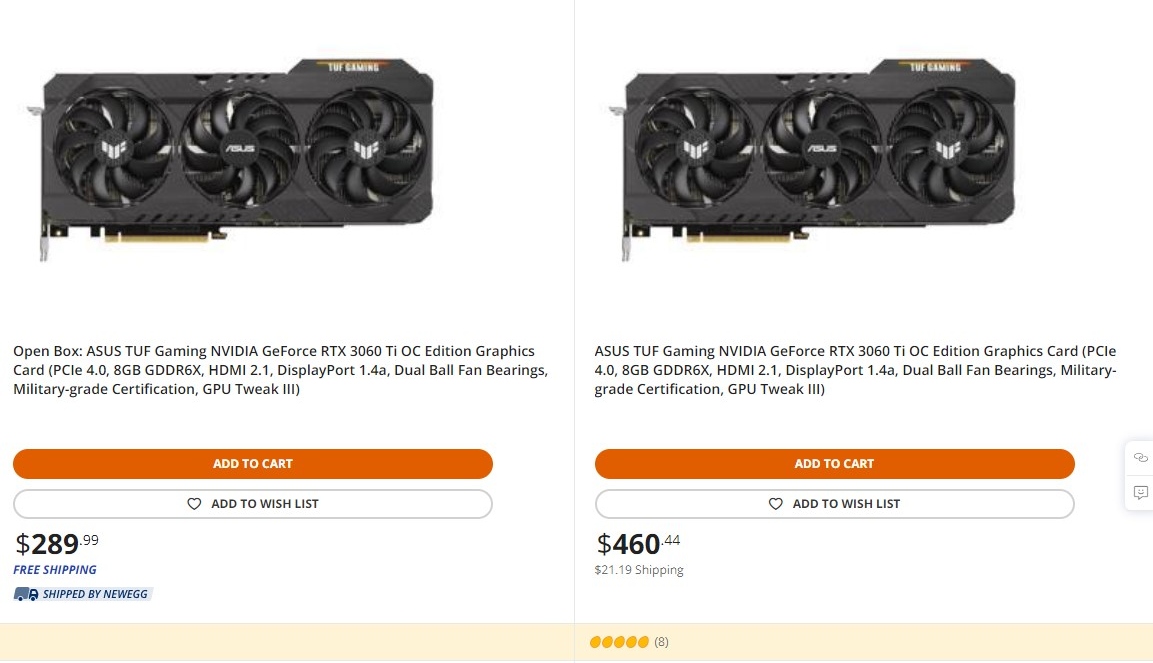Open the feedback smiley chat icon on the right edge

pyautogui.click(x=1141, y=492)
